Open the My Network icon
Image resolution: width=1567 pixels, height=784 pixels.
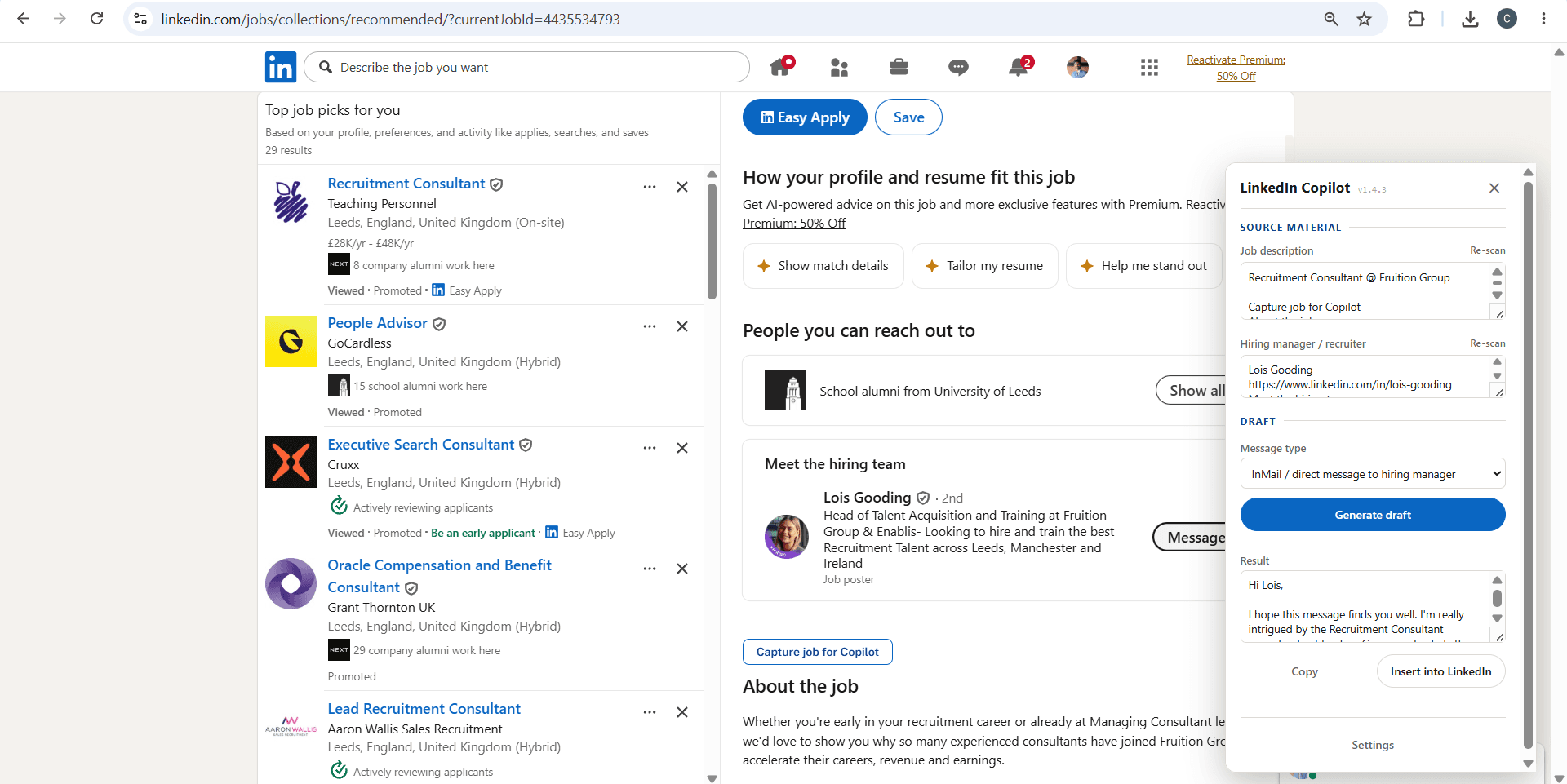tap(839, 68)
